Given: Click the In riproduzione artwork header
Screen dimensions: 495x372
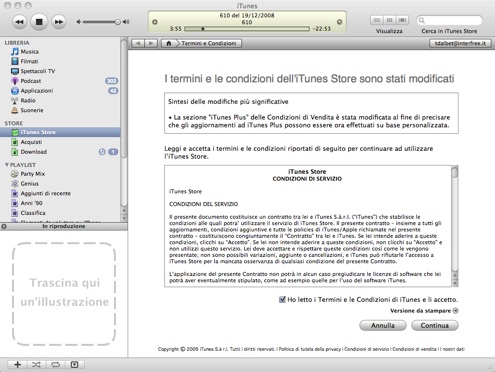Looking at the screenshot, I should (x=64, y=226).
